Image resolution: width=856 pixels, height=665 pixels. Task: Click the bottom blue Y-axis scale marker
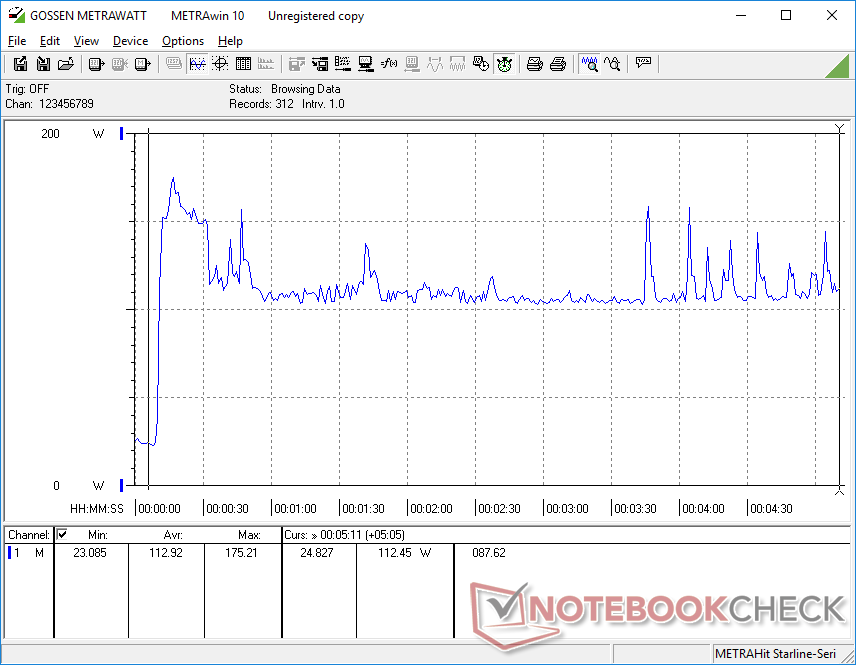tap(122, 485)
